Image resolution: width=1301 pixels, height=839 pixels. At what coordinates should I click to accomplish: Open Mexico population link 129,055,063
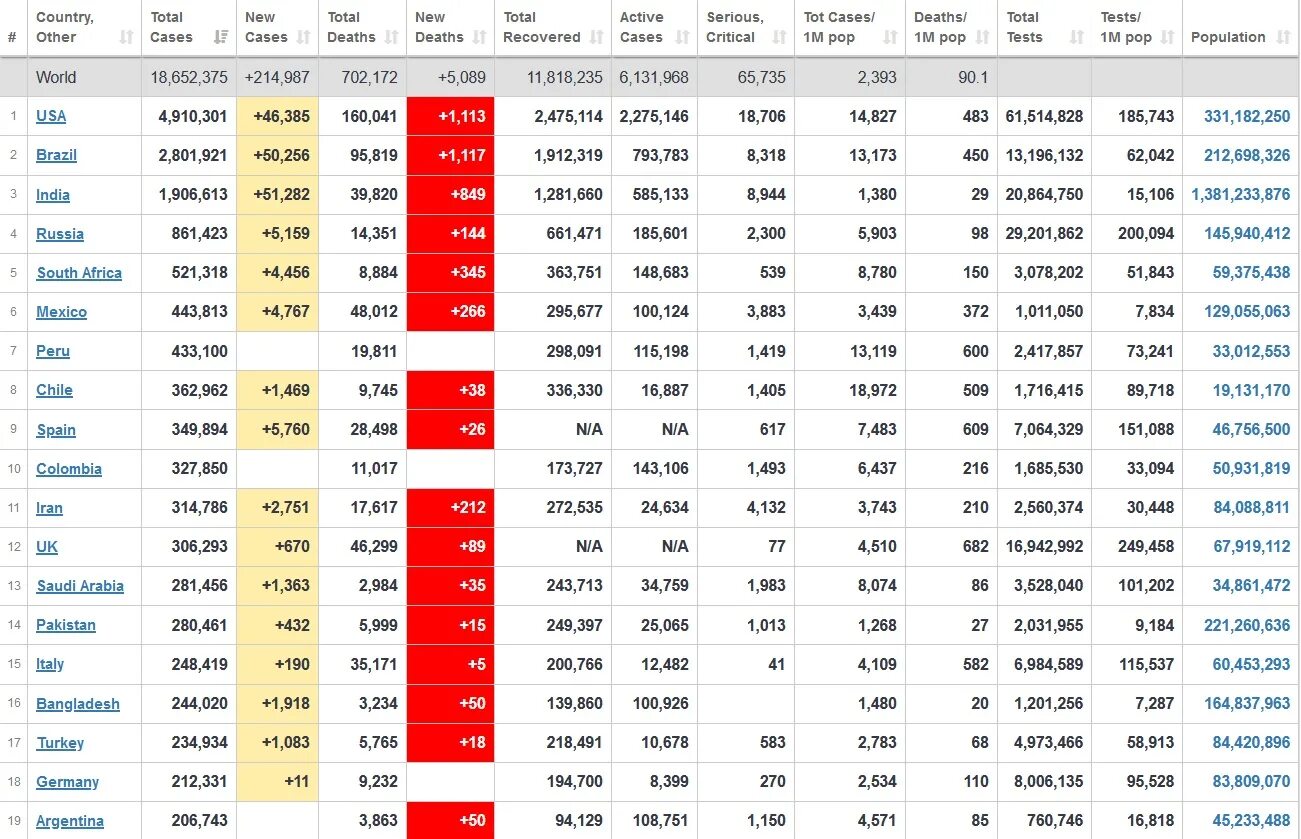tap(1247, 312)
